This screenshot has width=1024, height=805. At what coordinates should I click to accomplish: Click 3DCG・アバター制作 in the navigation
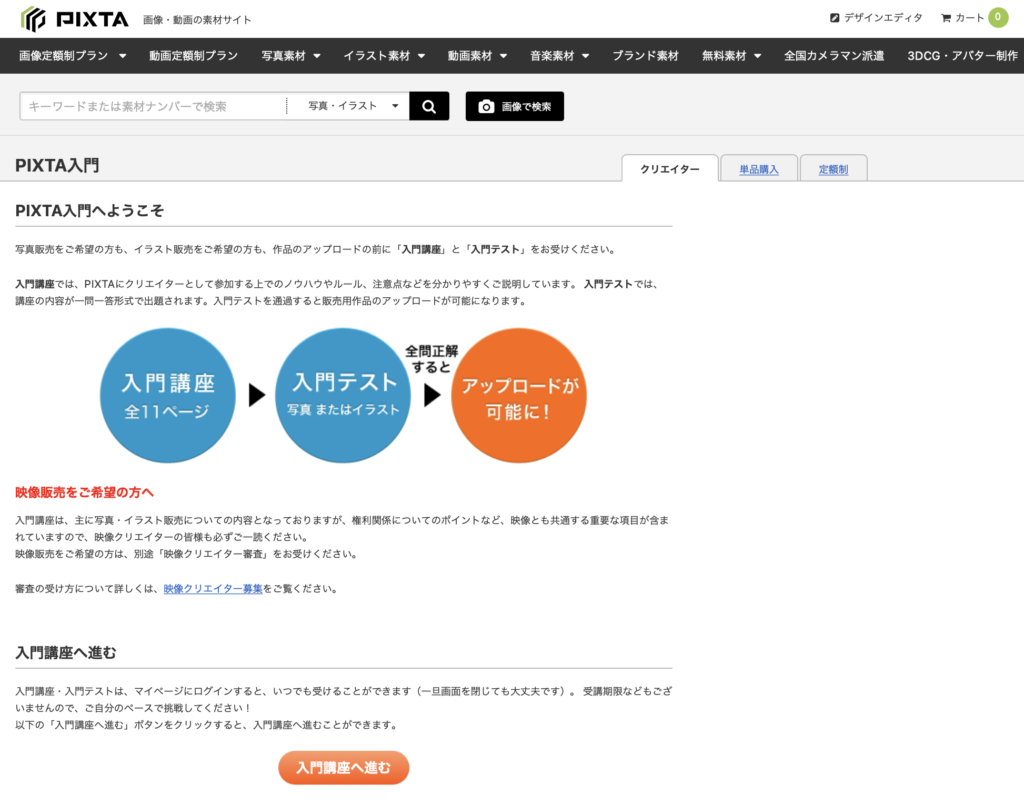(x=962, y=57)
